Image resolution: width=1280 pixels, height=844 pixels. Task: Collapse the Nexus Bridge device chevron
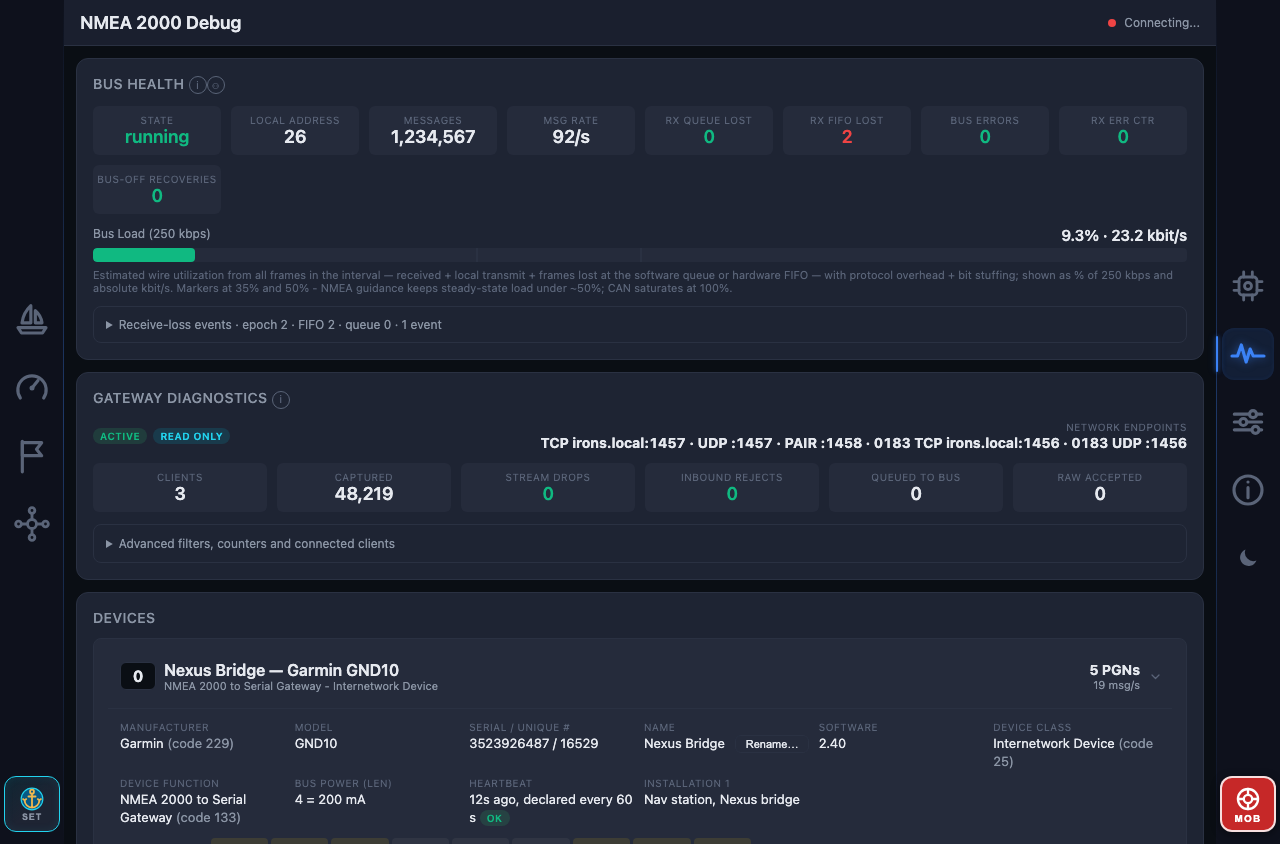click(x=1155, y=677)
